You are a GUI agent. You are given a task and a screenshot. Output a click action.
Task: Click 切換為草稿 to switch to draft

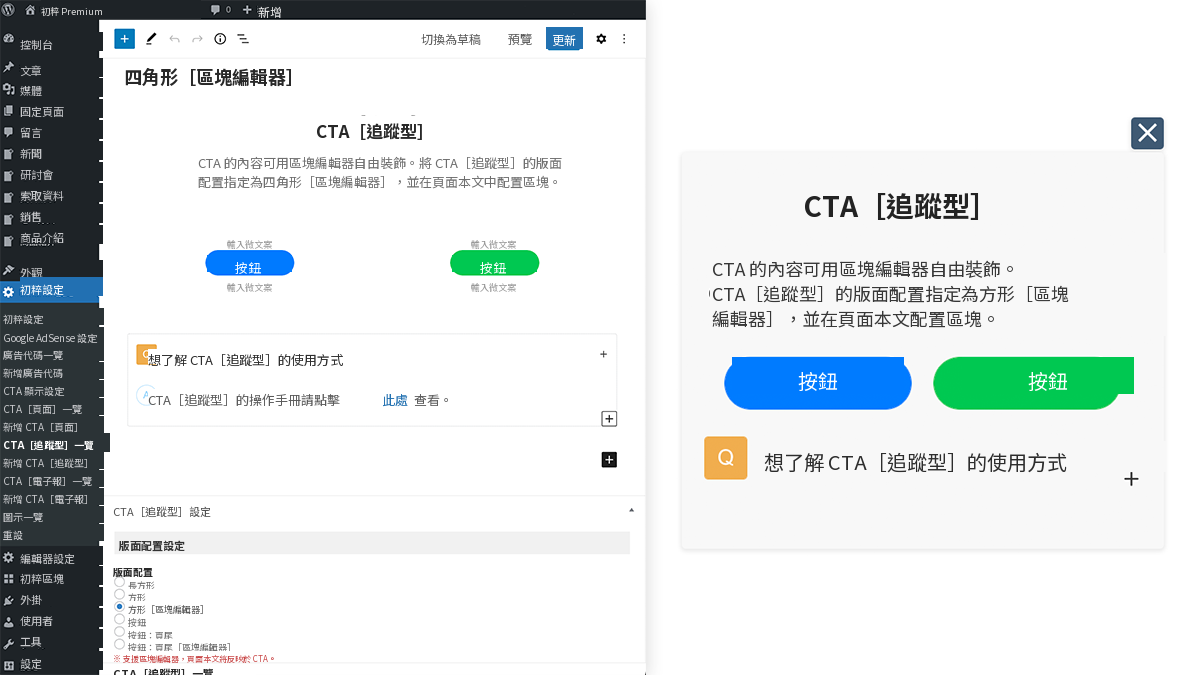pyautogui.click(x=451, y=39)
